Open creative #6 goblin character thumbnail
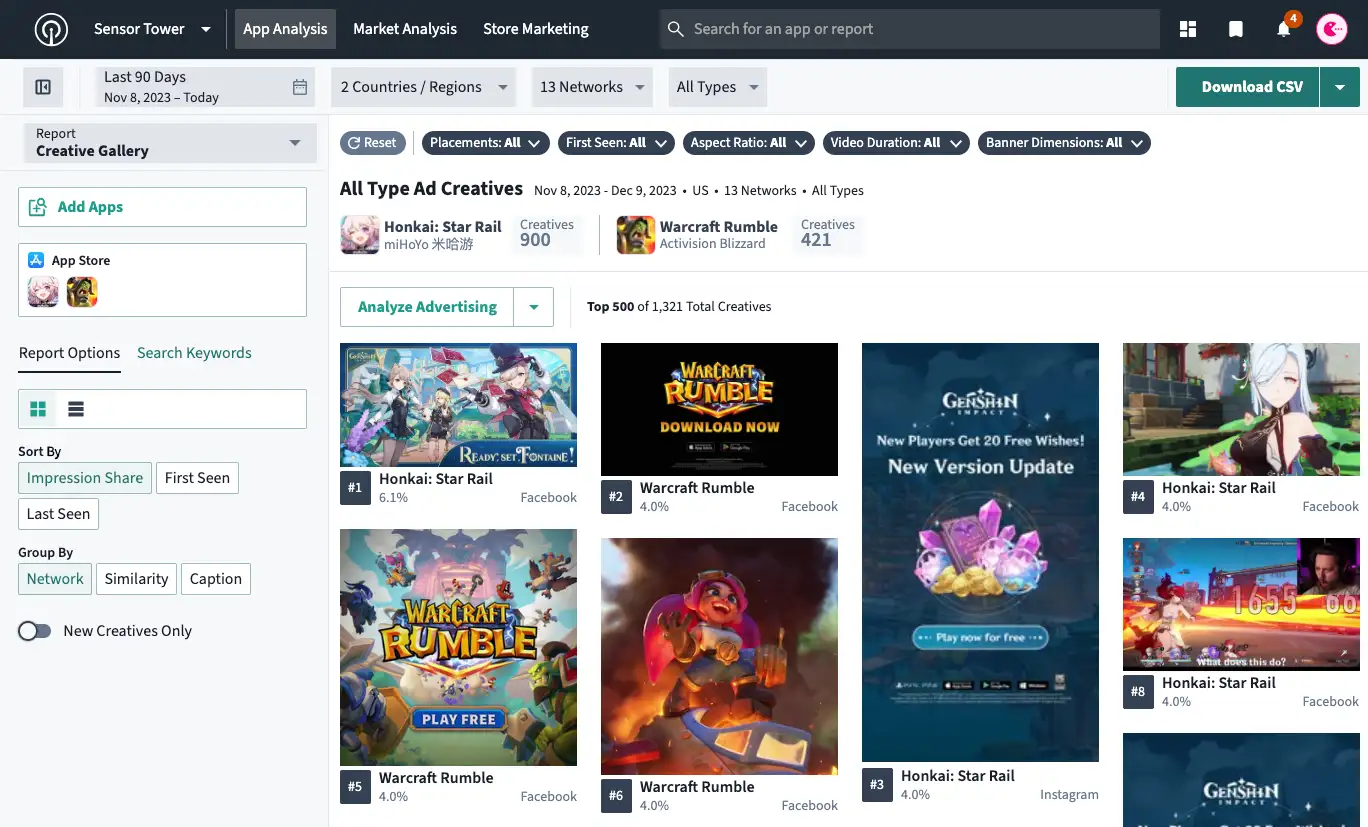The height and width of the screenshot is (827, 1368). pyautogui.click(x=719, y=657)
